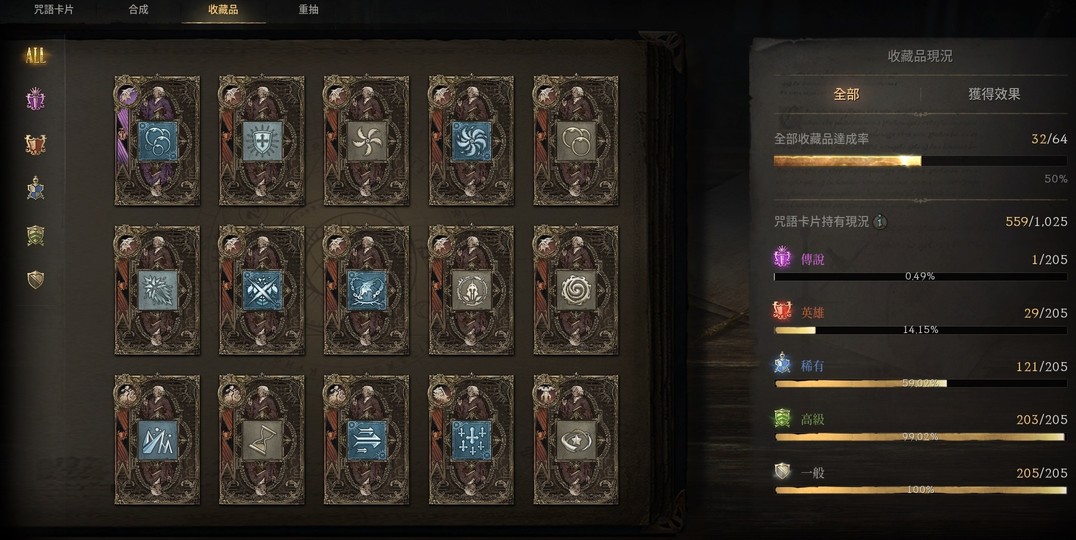Click the 全部收藏品達成率 progress bar
The height and width of the screenshot is (540, 1076).
pyautogui.click(x=920, y=161)
